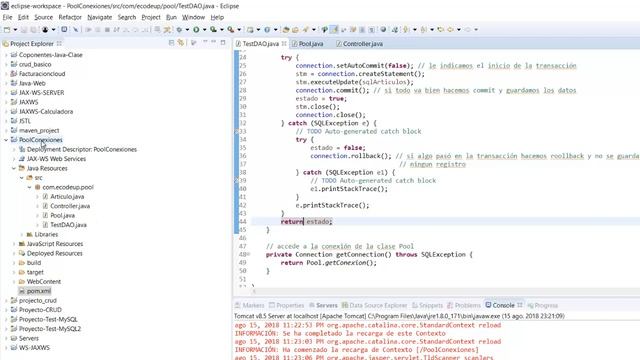Expand the JavaScript Resources node
This screenshot has height=360, width=640.
pos(14,244)
